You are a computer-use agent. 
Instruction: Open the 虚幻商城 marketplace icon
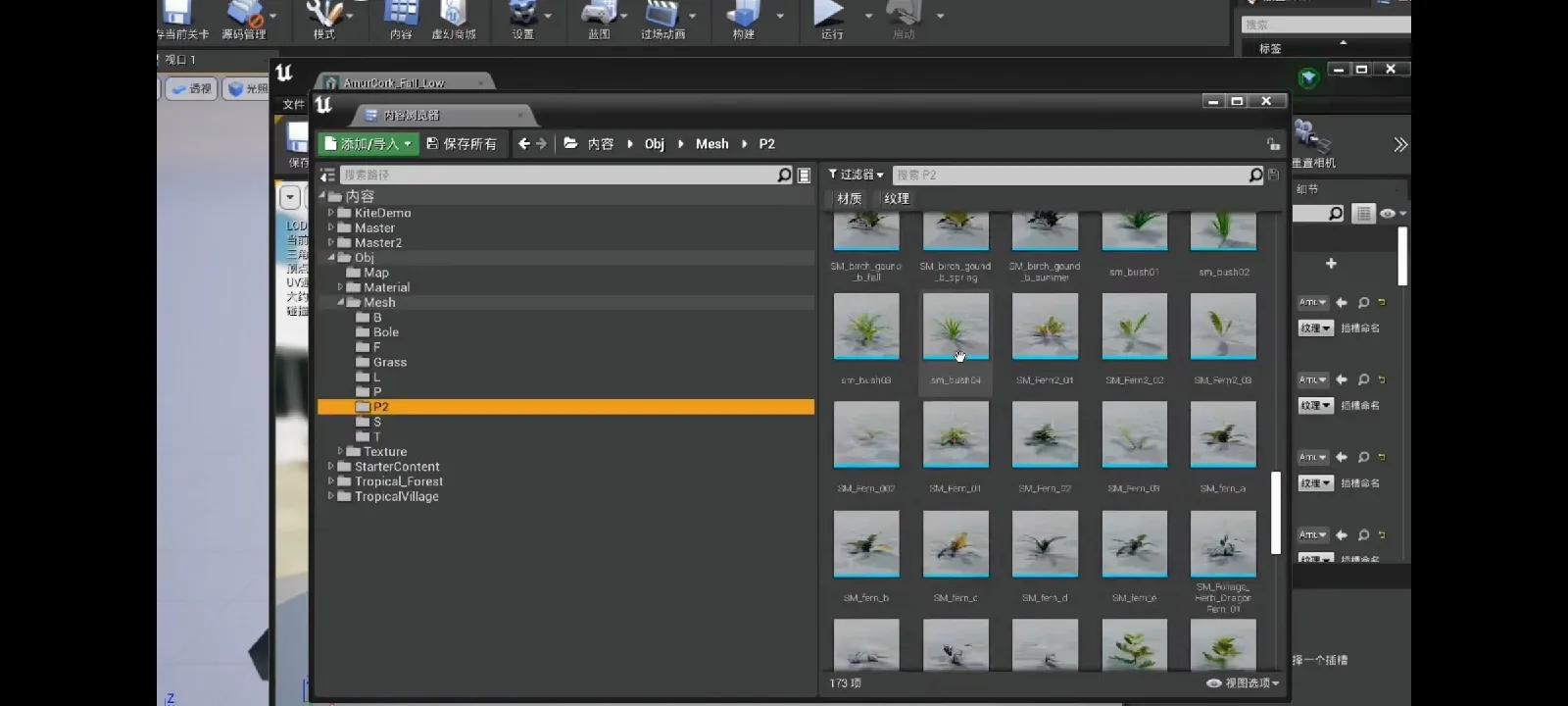[x=453, y=20]
